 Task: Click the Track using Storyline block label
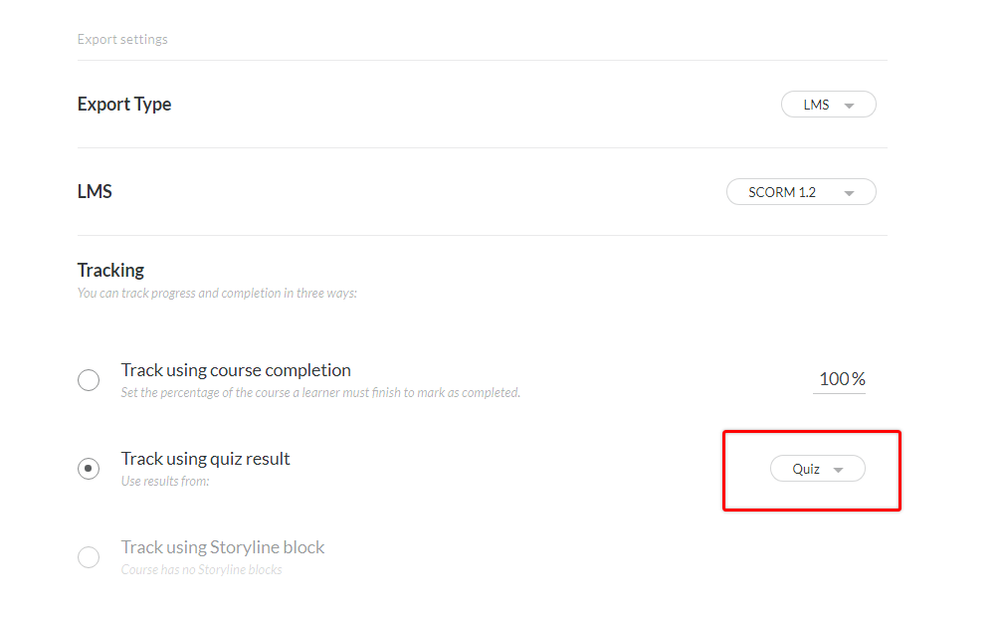point(223,547)
